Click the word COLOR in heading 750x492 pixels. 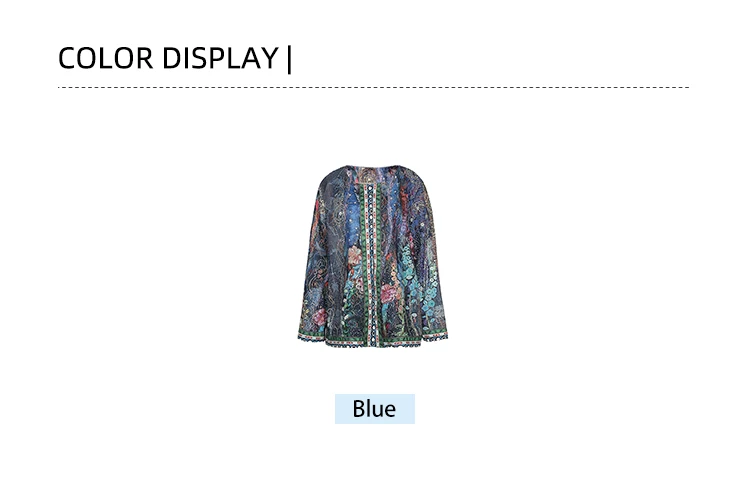click(x=105, y=58)
